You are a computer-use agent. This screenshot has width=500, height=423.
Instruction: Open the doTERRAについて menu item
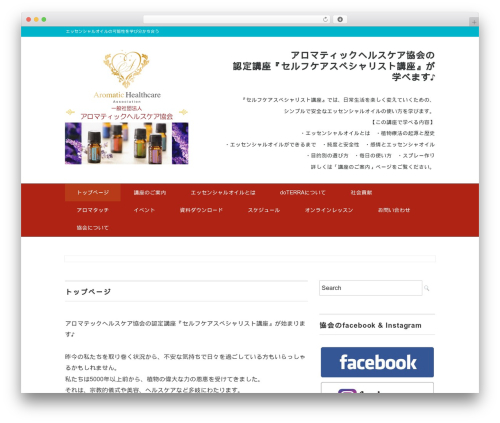[302, 192]
